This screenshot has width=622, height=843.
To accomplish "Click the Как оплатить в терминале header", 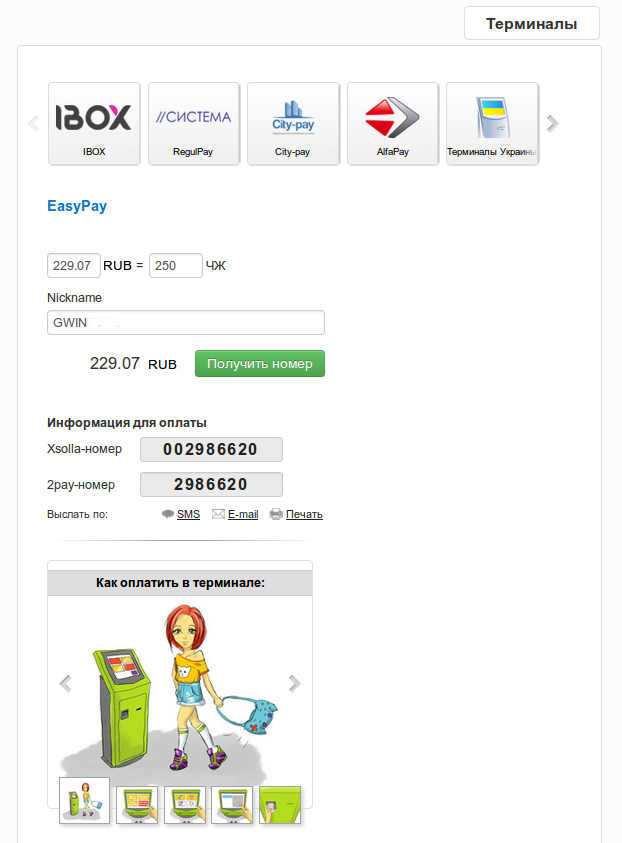I will pos(180,583).
